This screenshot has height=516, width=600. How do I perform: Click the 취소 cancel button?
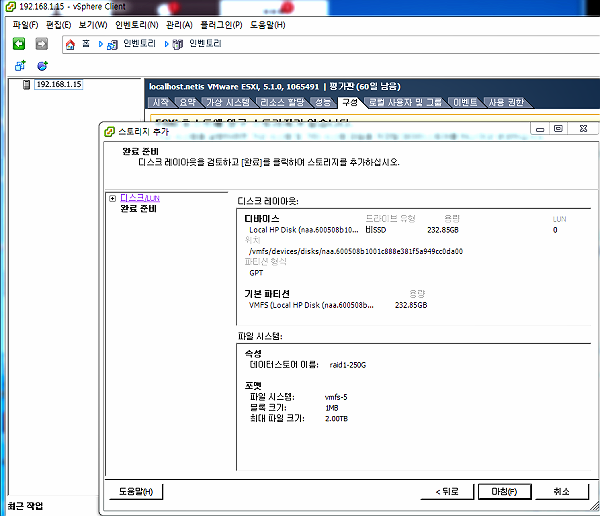561,492
